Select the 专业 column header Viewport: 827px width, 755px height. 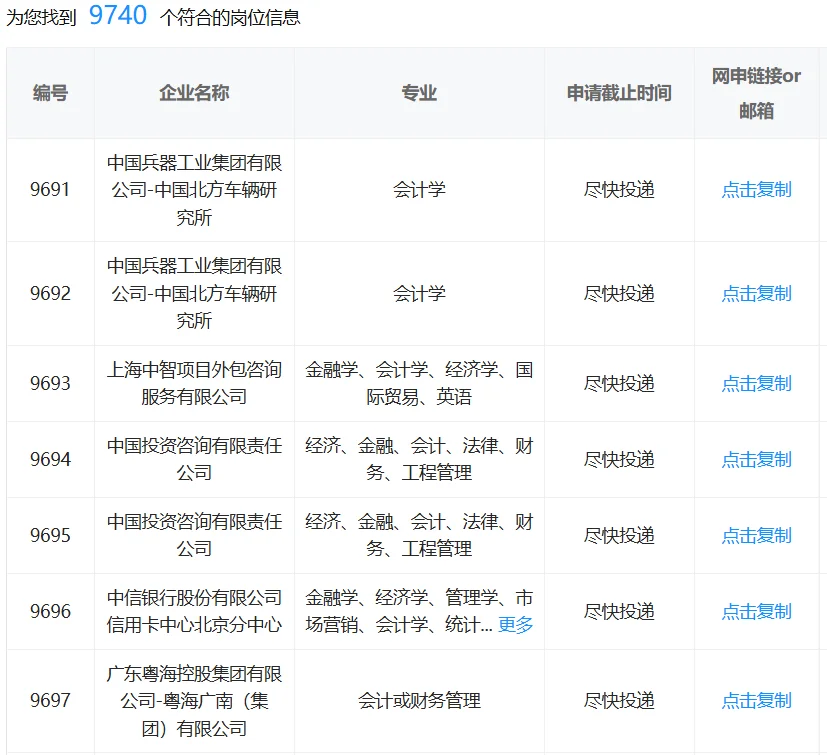tap(419, 93)
